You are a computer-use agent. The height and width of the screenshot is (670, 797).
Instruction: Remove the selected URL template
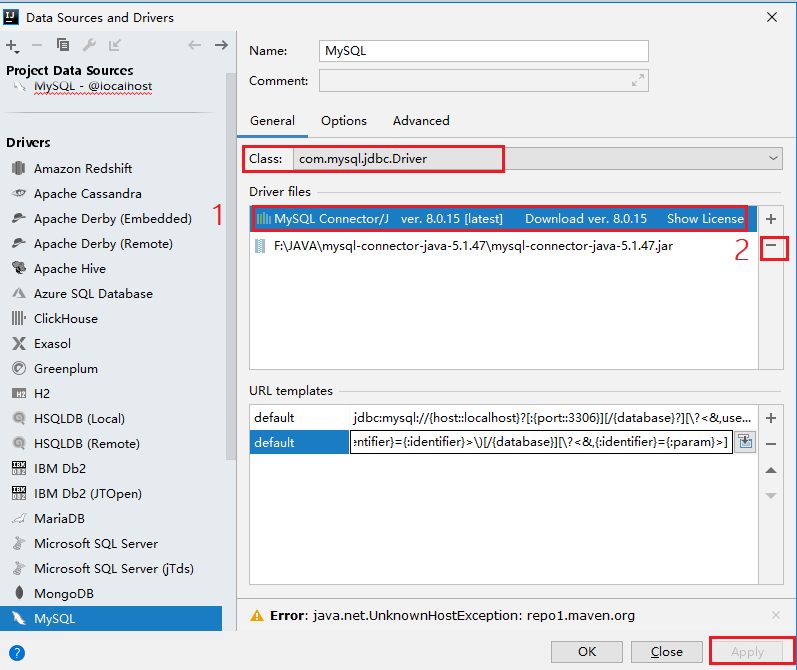pyautogui.click(x=771, y=444)
